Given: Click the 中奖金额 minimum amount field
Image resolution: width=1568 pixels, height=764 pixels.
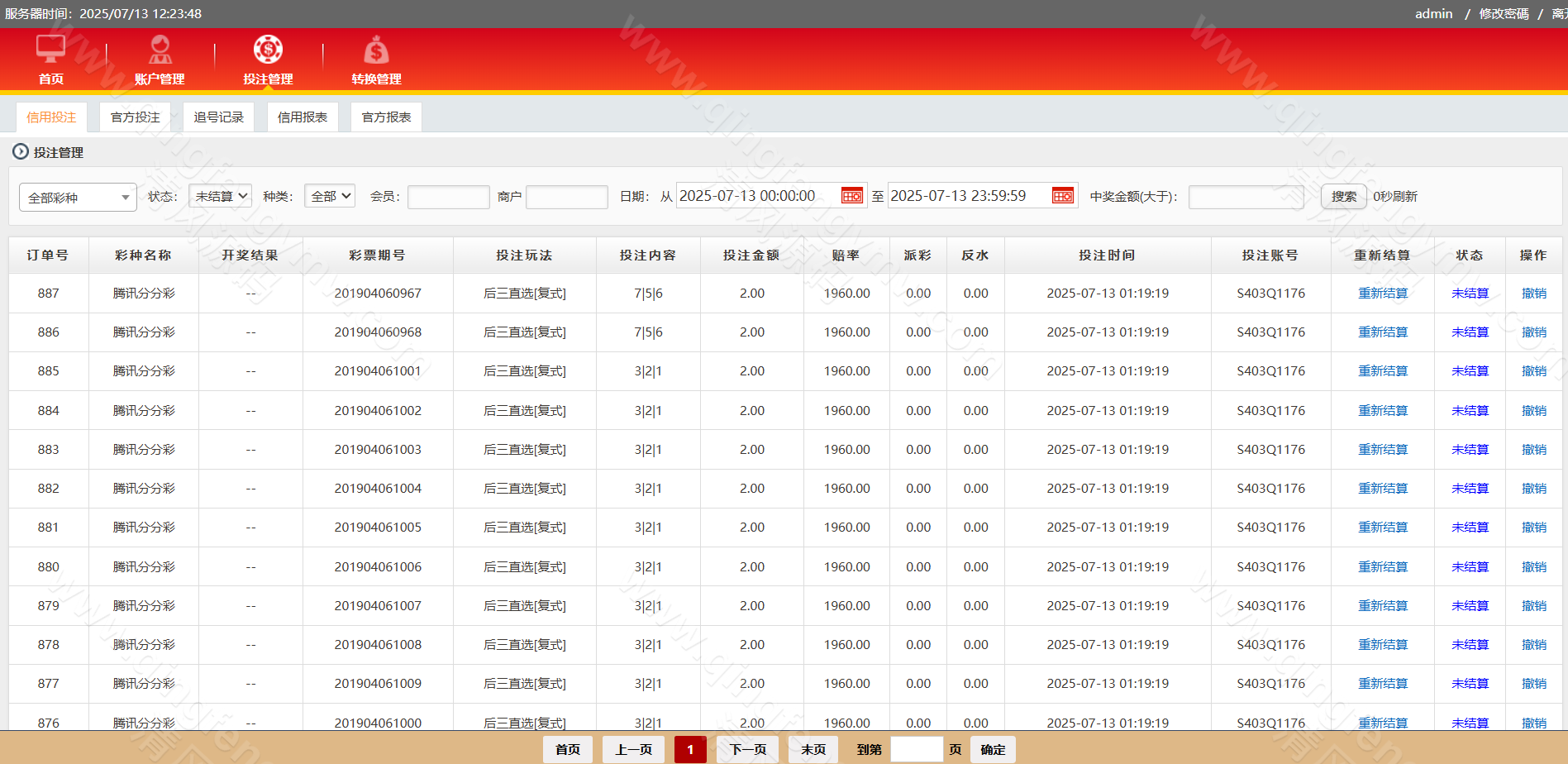Looking at the screenshot, I should coord(1246,197).
